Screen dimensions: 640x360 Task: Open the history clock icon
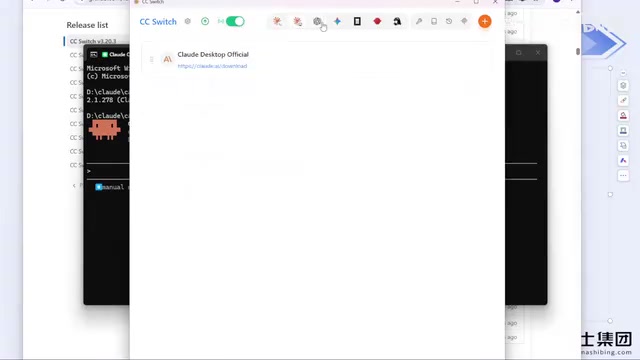tap(449, 21)
